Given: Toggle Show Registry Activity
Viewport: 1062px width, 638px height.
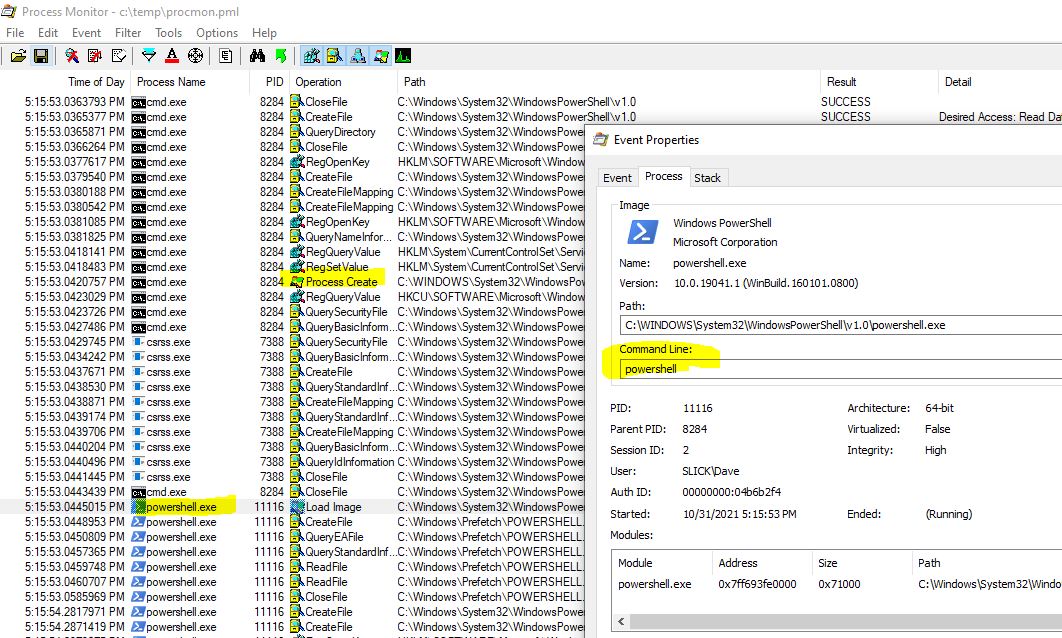Looking at the screenshot, I should [x=312, y=56].
